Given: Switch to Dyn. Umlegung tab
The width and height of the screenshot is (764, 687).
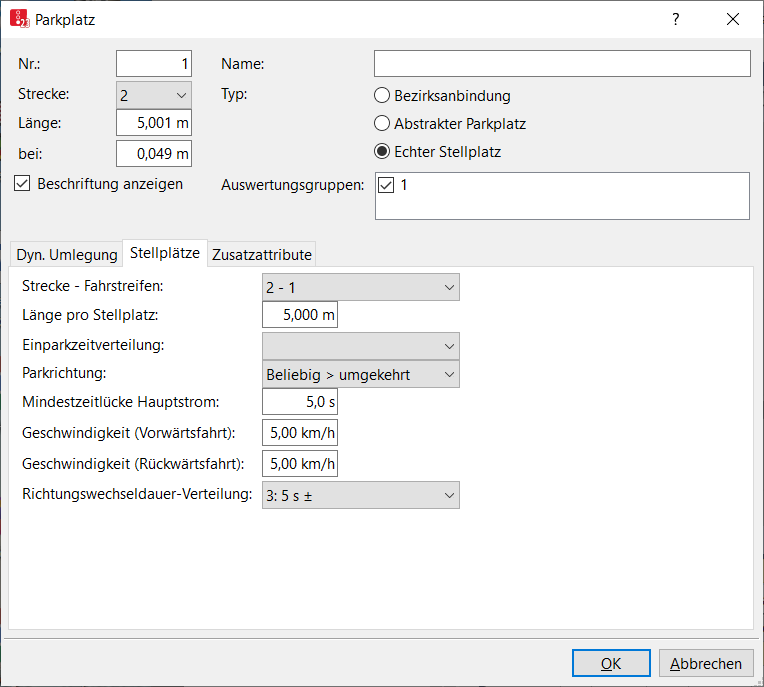Looking at the screenshot, I should pyautogui.click(x=67, y=254).
